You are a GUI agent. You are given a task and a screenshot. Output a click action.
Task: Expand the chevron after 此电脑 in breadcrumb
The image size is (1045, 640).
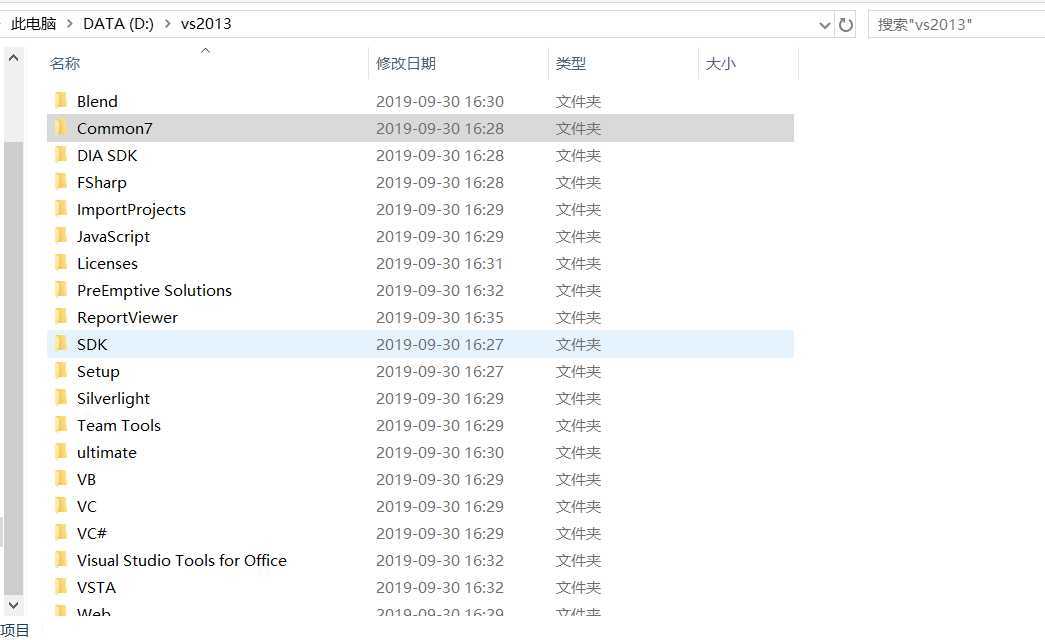69,24
